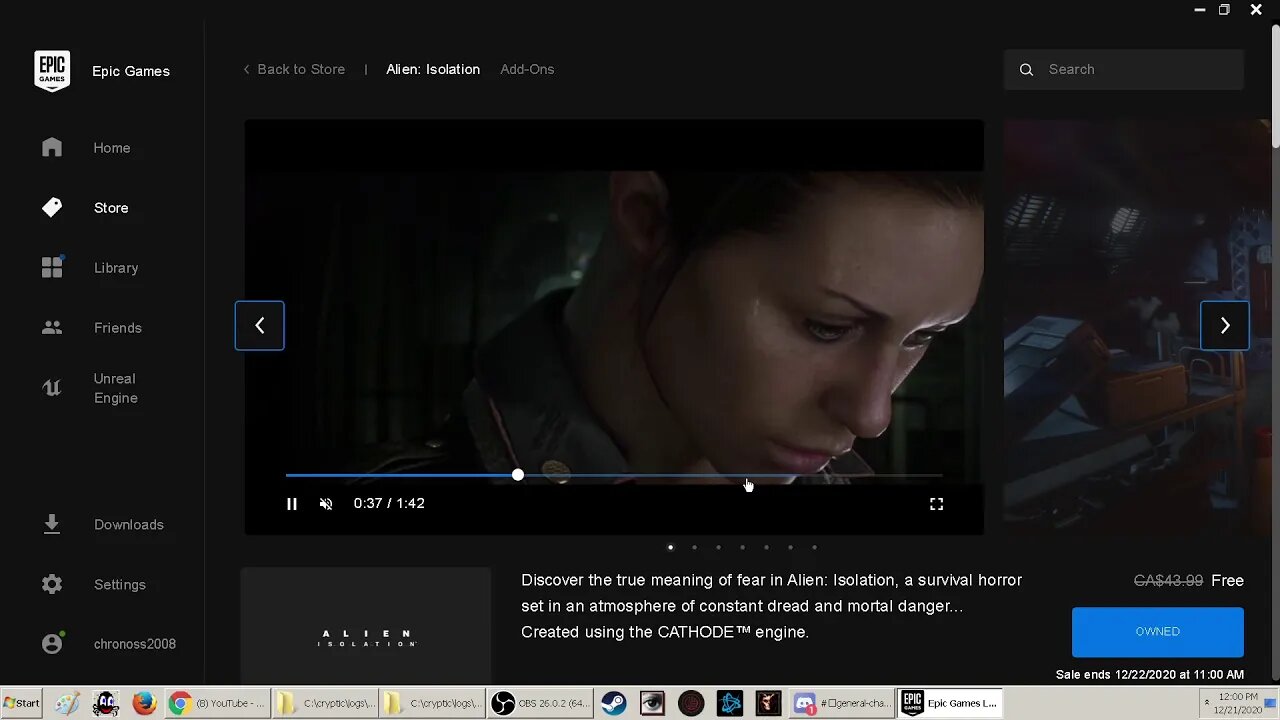This screenshot has height=720, width=1280.
Task: Select the third carousel dot
Action: (718, 547)
